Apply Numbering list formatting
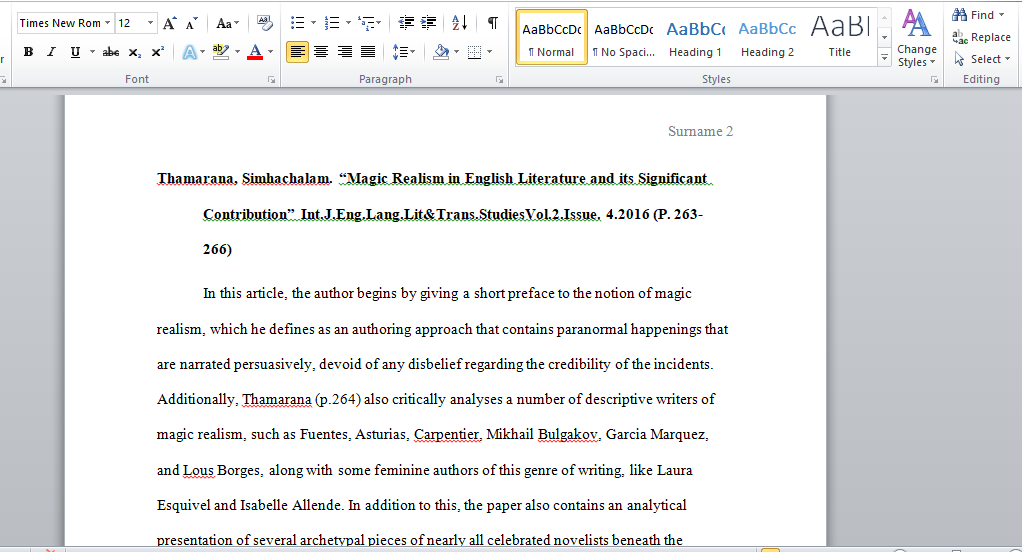 [x=332, y=23]
